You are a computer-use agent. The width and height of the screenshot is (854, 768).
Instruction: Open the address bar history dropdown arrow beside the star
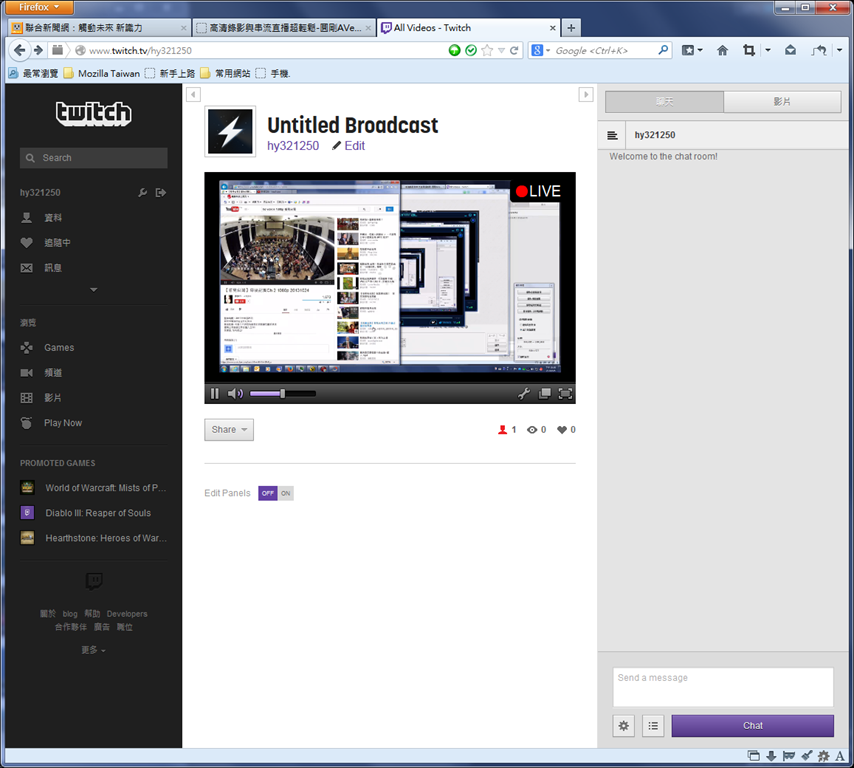pos(501,50)
